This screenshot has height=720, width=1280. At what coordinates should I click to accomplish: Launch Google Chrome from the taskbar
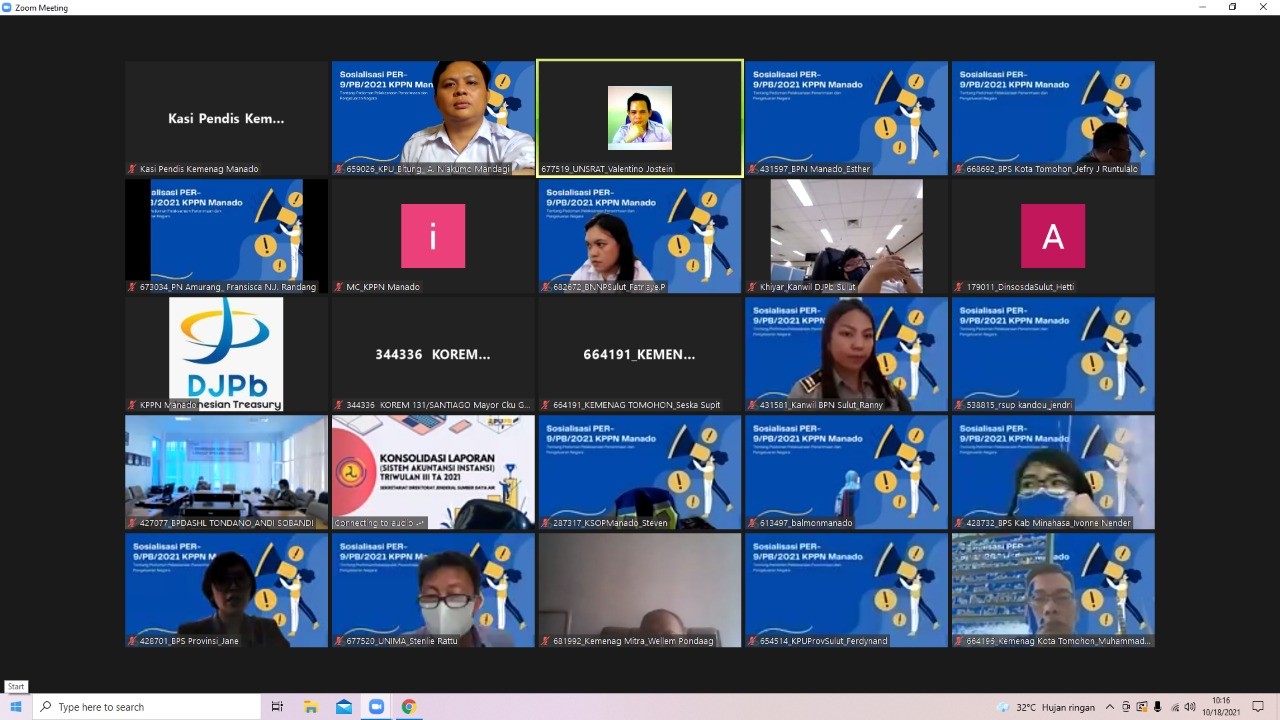409,707
